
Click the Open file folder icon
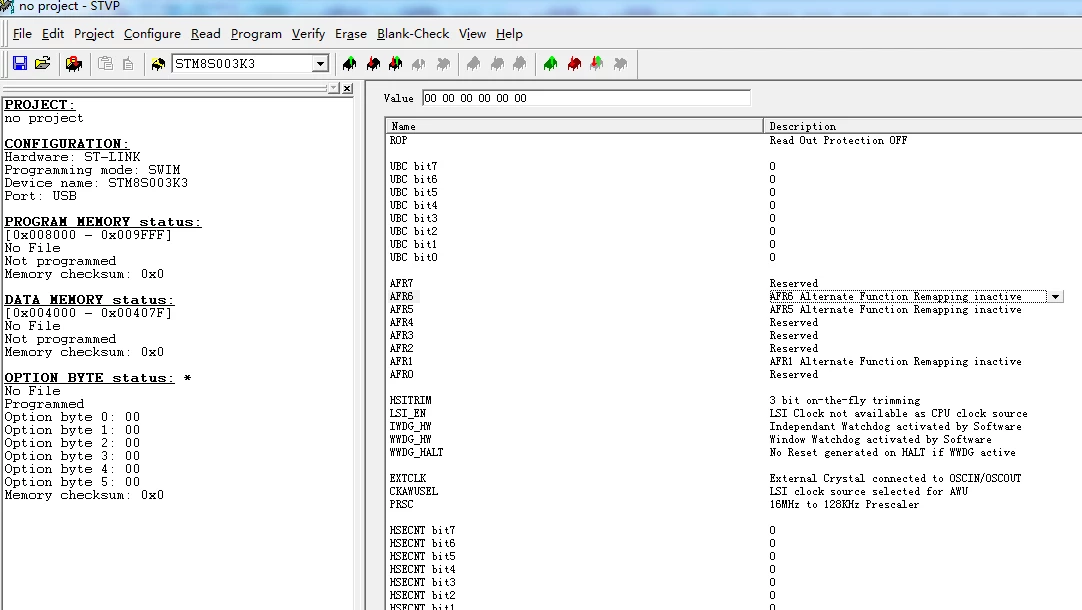point(43,63)
